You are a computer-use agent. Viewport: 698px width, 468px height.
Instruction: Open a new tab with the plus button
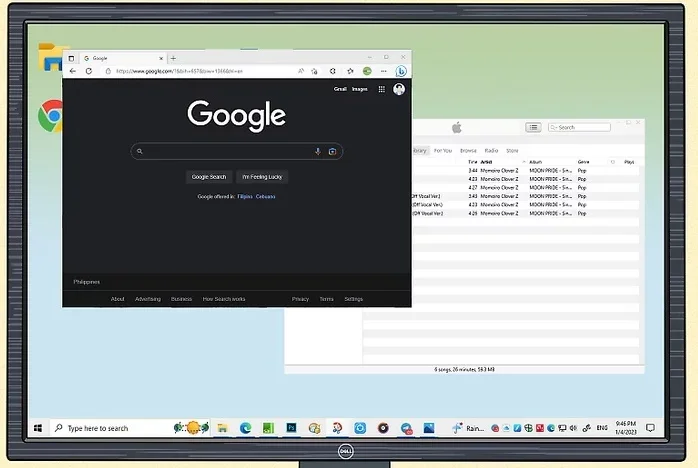[x=173, y=58]
